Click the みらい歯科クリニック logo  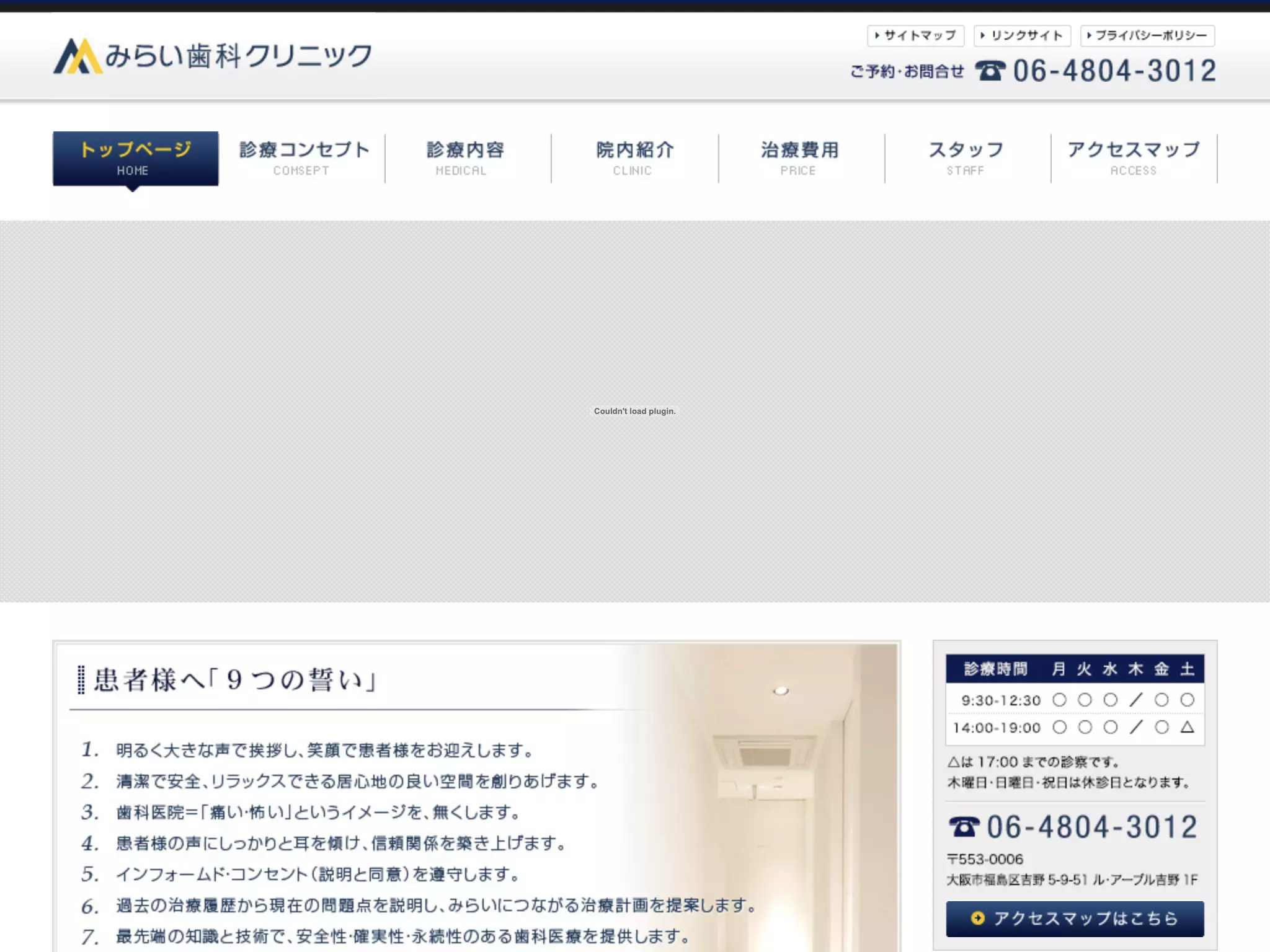(x=213, y=56)
